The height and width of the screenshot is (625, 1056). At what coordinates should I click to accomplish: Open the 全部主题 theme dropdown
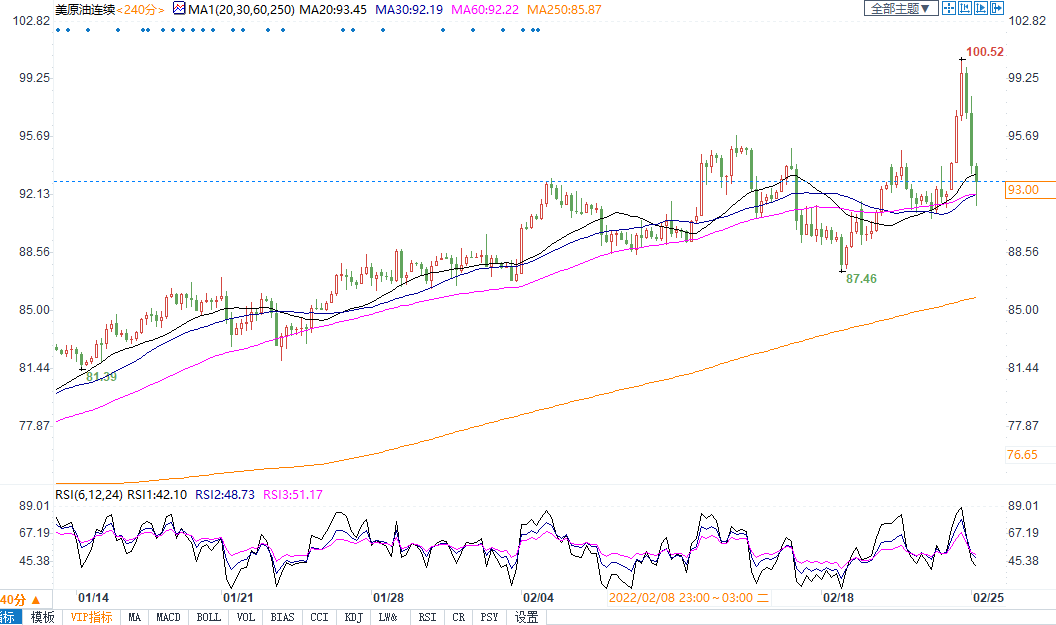[x=900, y=8]
